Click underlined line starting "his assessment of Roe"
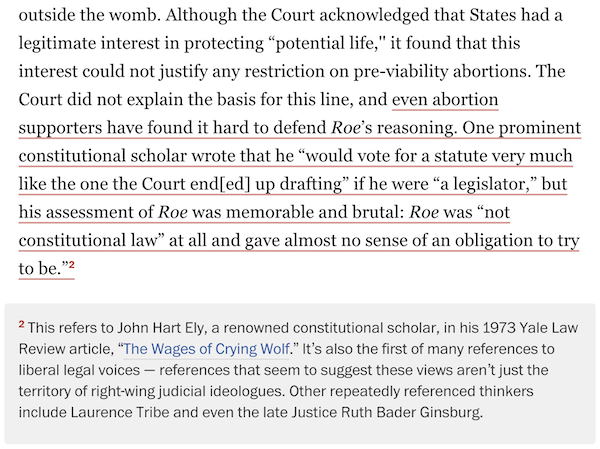This screenshot has height=449, width=600. tap(264, 212)
